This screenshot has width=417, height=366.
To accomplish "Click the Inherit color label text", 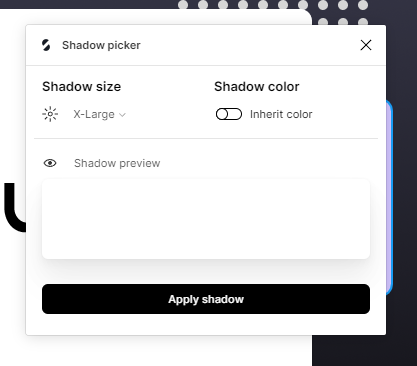I will (281, 114).
